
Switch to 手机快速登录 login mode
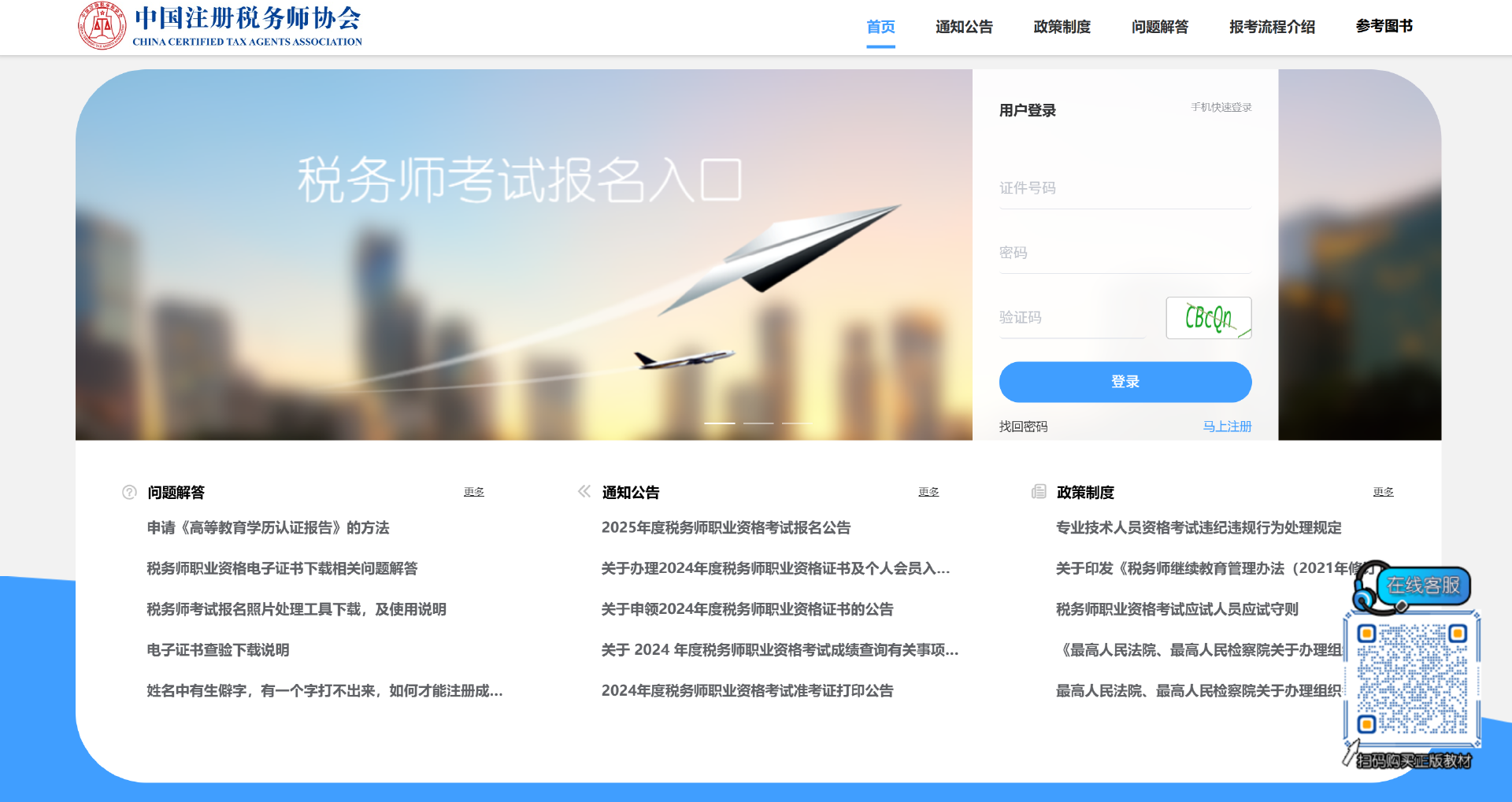(x=1220, y=108)
